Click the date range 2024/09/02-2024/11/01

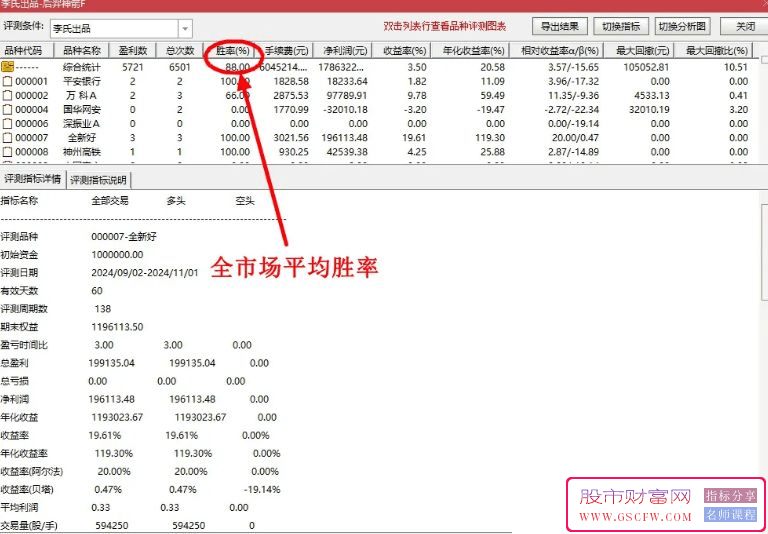point(145,273)
